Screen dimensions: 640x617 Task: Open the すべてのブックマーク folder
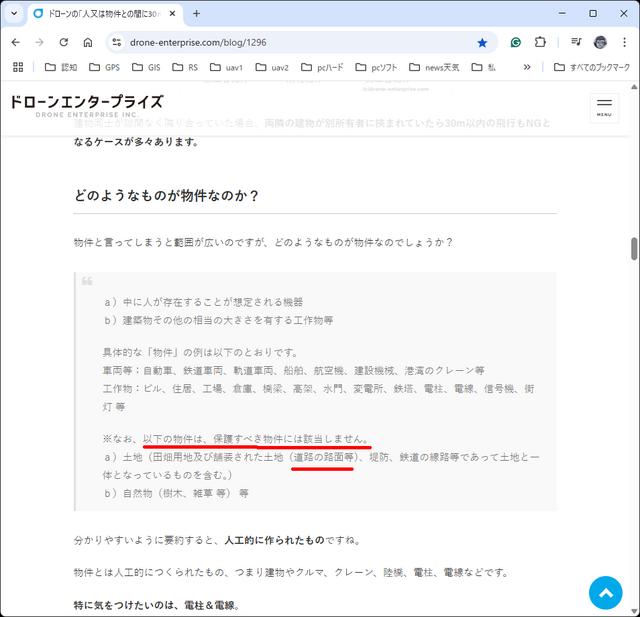click(591, 67)
